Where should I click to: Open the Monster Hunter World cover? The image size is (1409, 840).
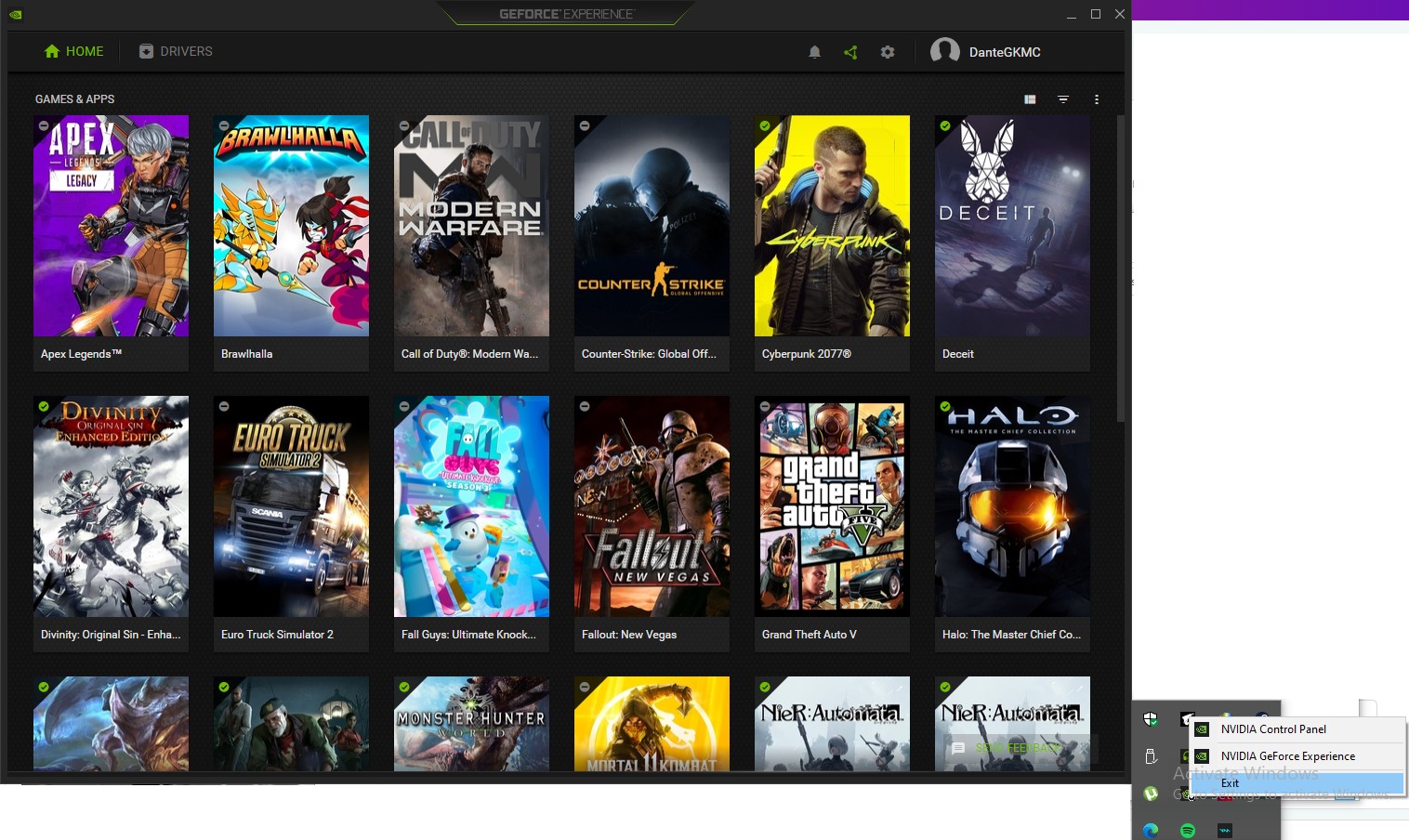point(471,724)
